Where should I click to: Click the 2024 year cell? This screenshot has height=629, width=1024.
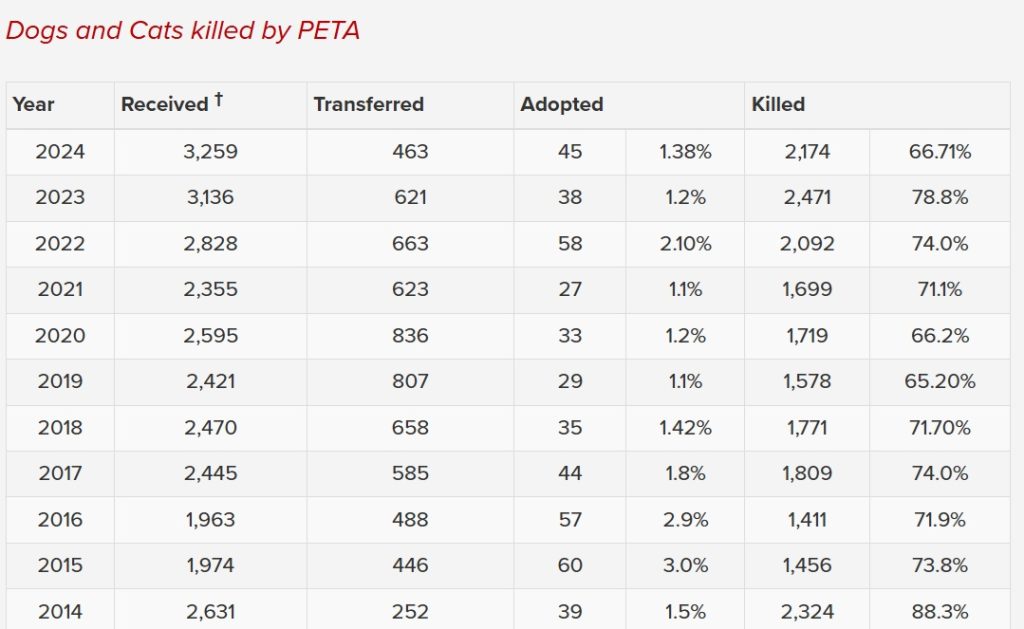coord(60,152)
